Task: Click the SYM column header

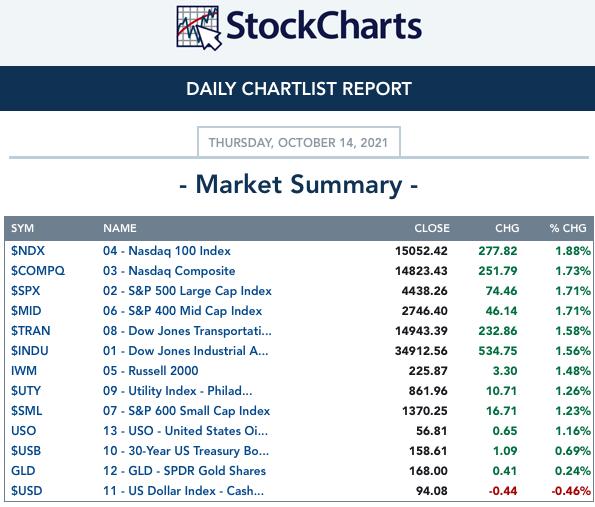Action: pos(22,228)
